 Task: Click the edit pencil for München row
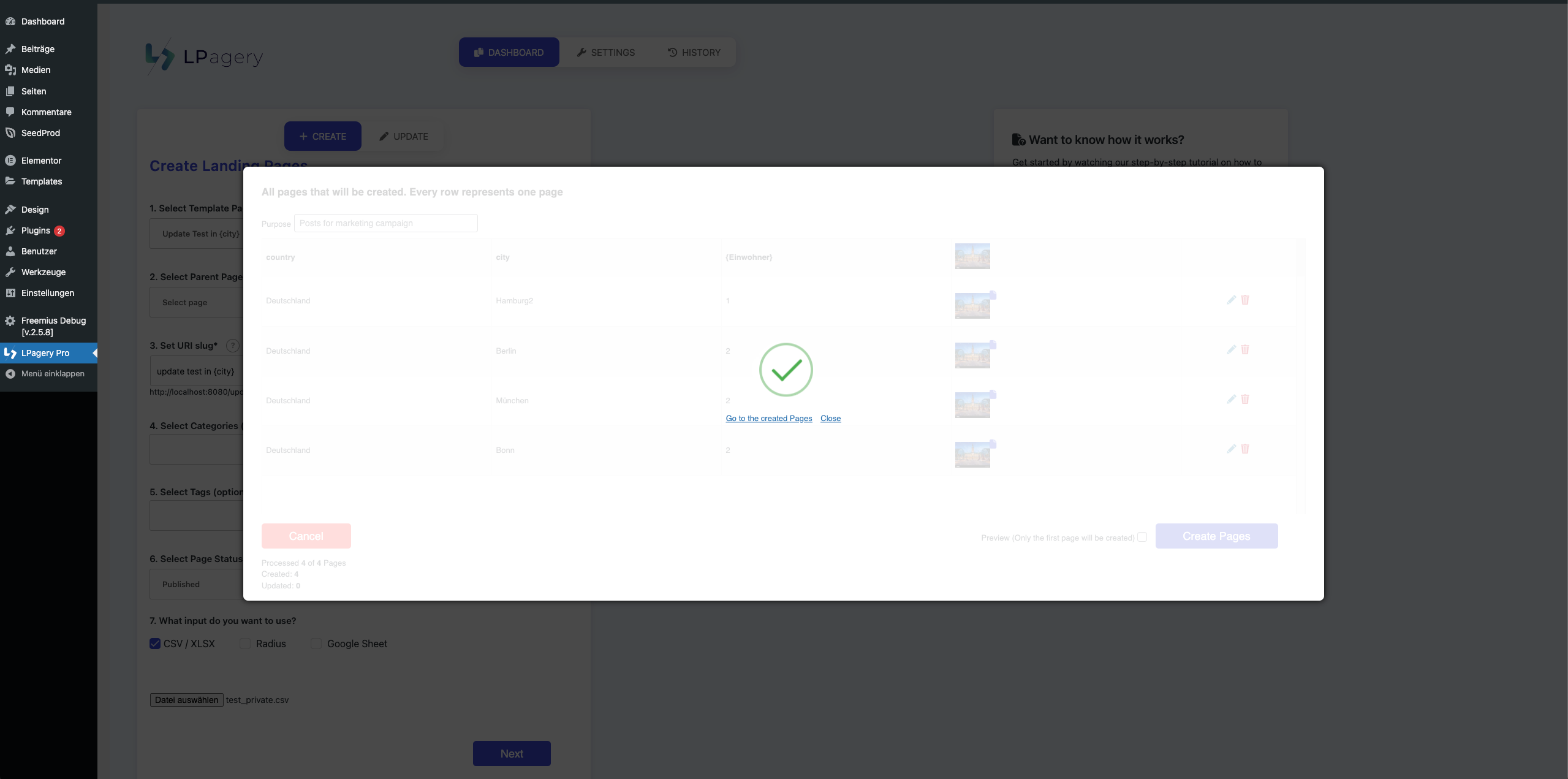(1231, 399)
